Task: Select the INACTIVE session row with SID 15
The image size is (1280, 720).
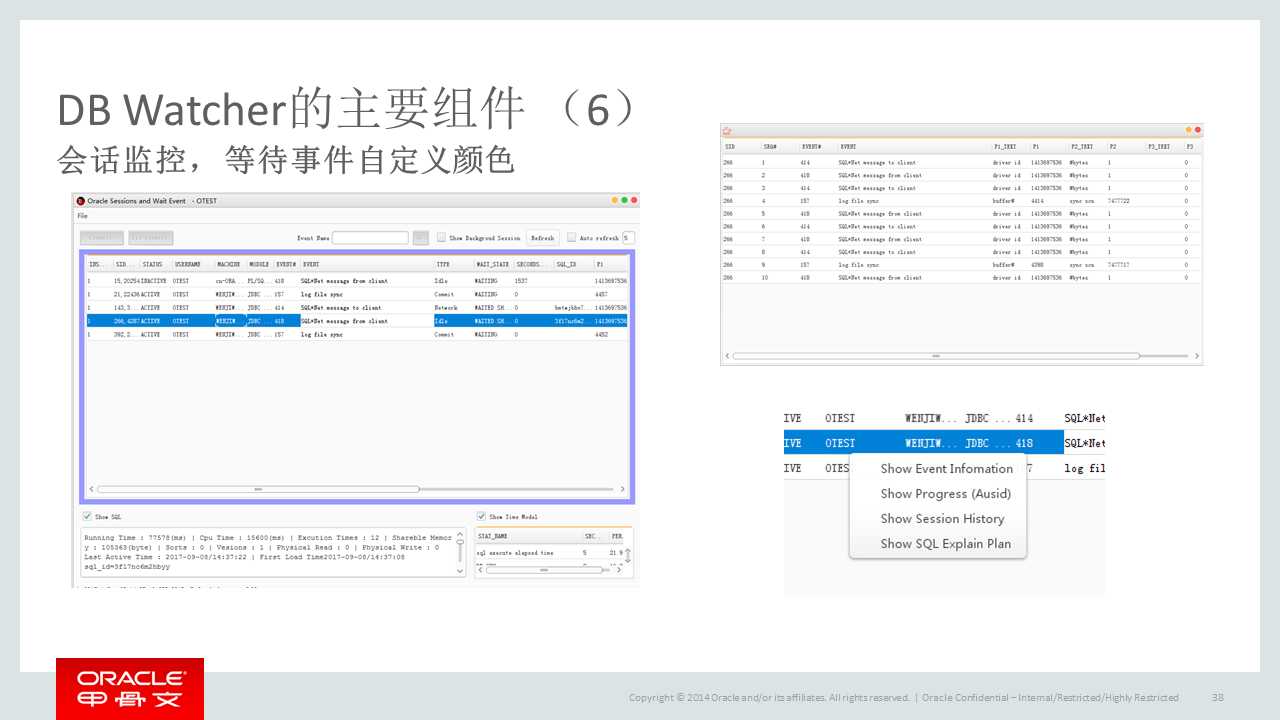Action: 357,281
